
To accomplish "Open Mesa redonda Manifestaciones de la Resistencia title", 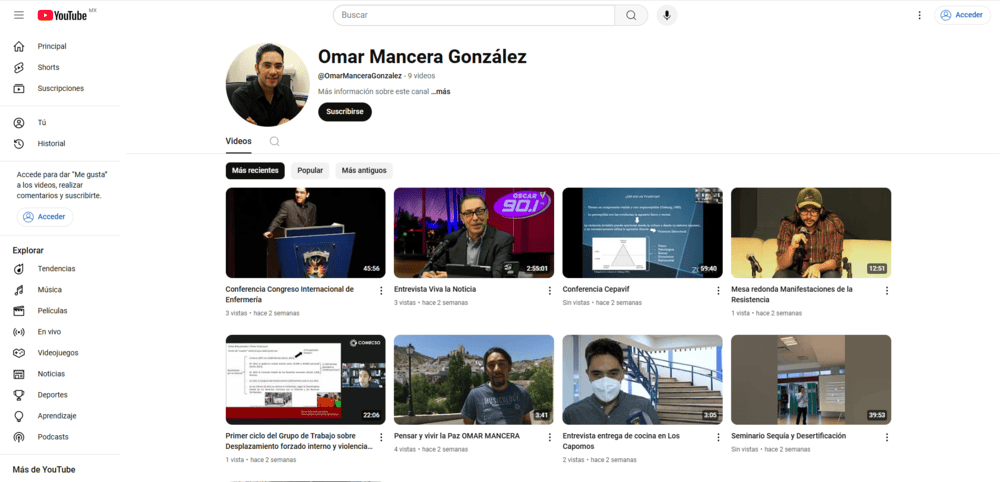I will coord(791,294).
